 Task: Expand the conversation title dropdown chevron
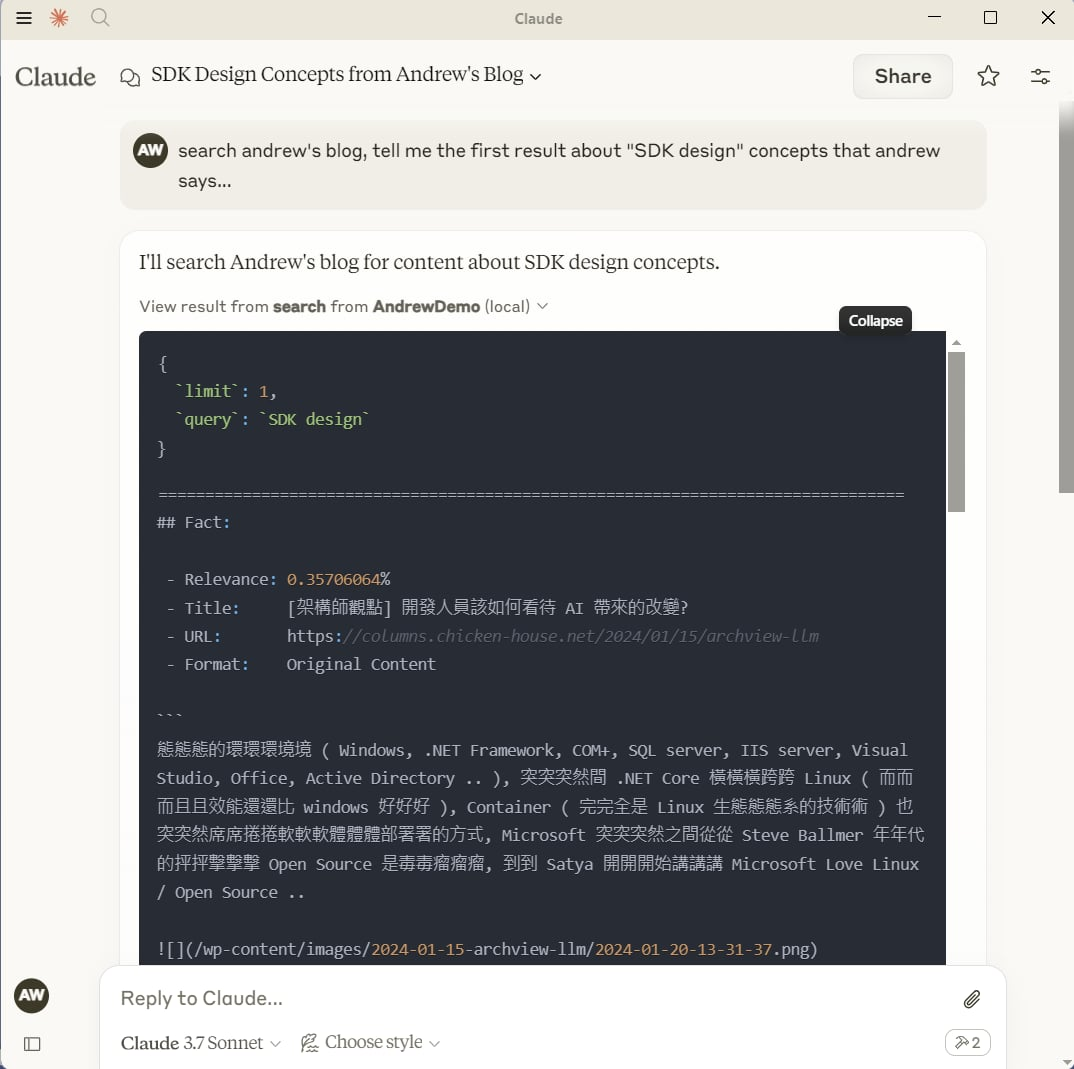point(536,76)
